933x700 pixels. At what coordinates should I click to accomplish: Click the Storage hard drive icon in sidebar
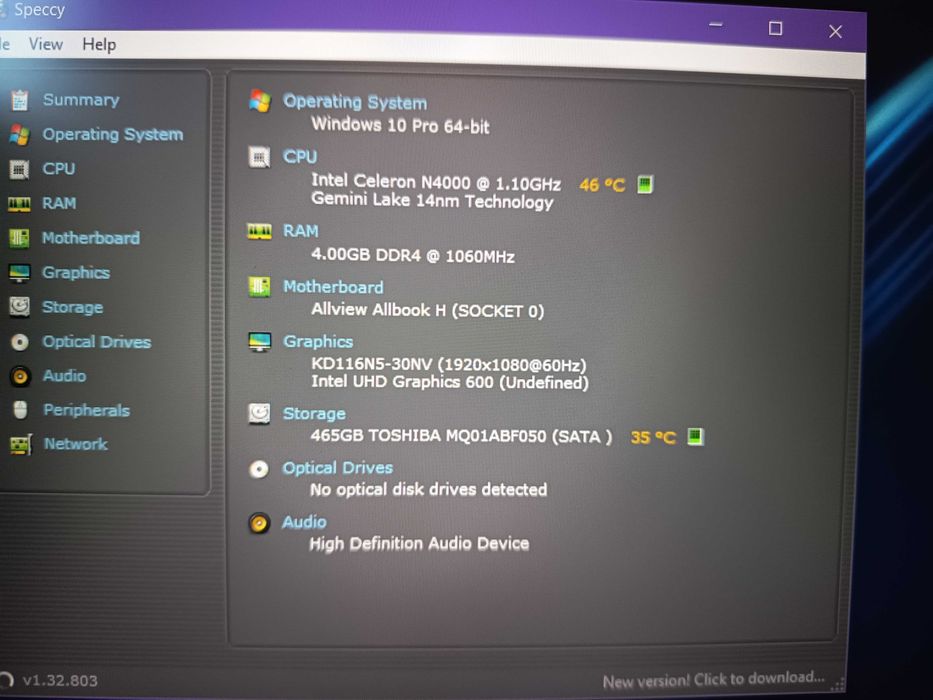pyautogui.click(x=20, y=307)
